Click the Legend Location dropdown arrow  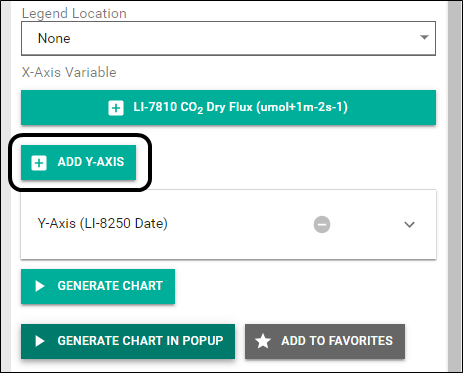click(x=424, y=37)
